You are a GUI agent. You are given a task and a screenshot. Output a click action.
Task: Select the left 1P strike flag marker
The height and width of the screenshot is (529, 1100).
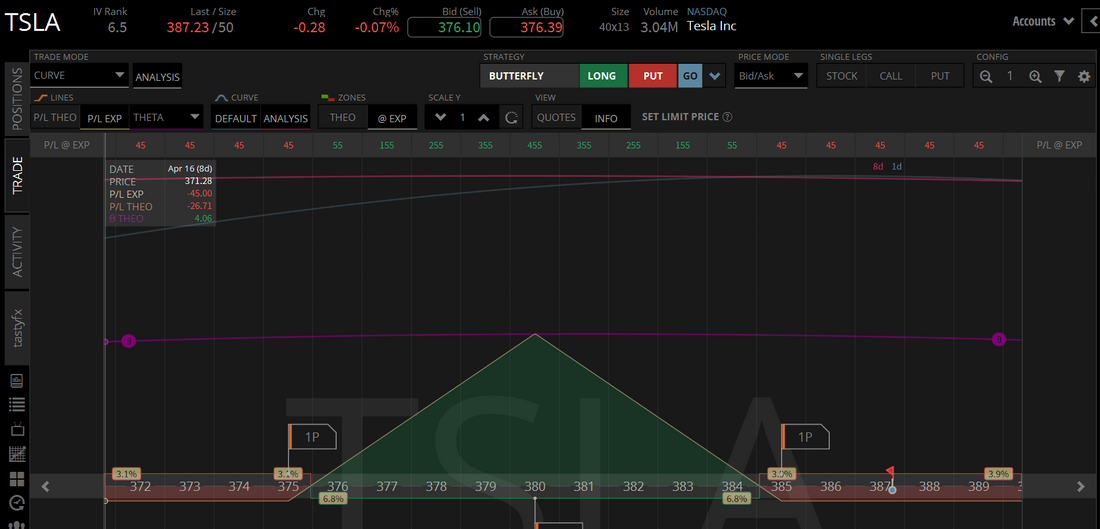(x=311, y=437)
